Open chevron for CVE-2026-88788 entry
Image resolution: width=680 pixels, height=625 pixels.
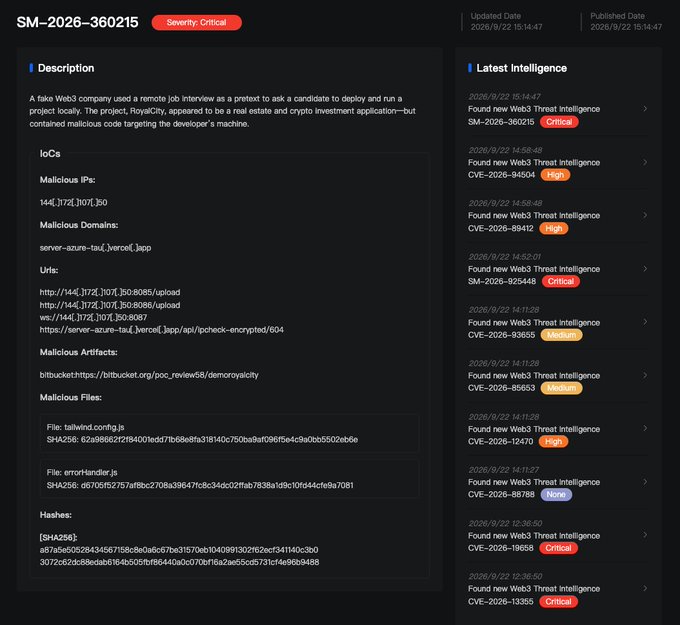point(645,482)
